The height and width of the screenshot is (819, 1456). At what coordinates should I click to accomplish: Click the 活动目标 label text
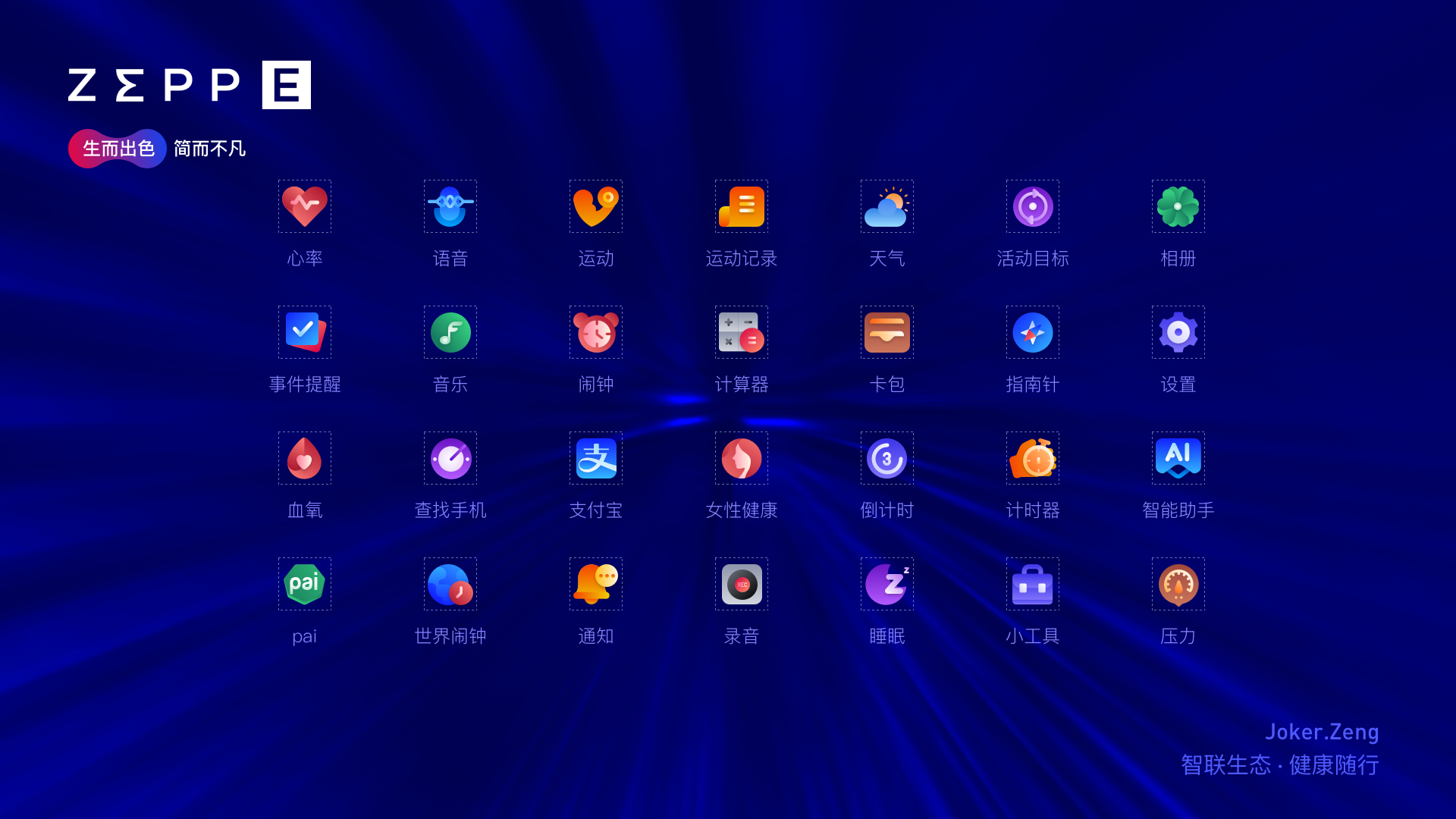coord(1033,259)
